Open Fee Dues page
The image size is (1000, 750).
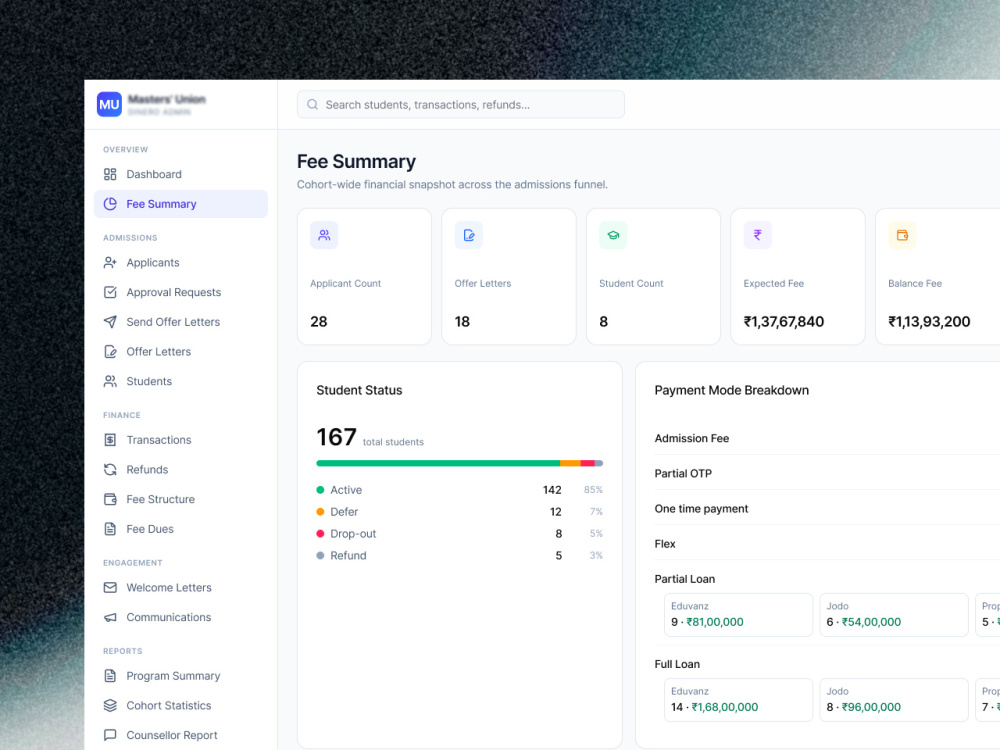point(180,529)
